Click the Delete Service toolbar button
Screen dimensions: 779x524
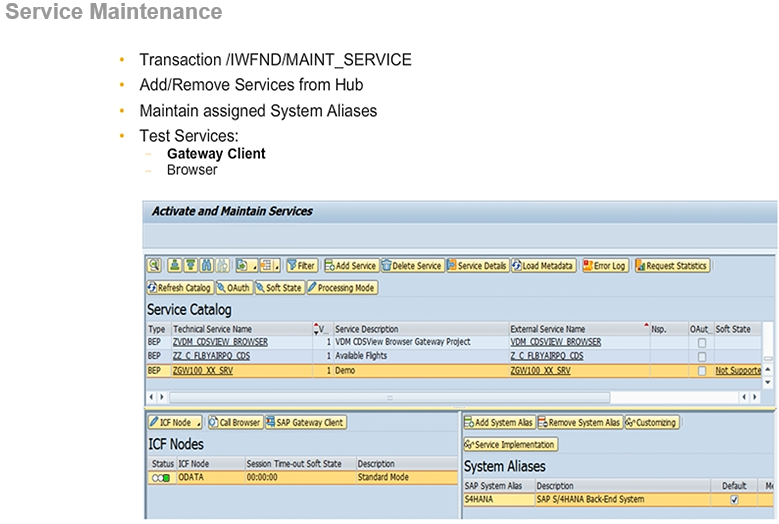pos(411,266)
